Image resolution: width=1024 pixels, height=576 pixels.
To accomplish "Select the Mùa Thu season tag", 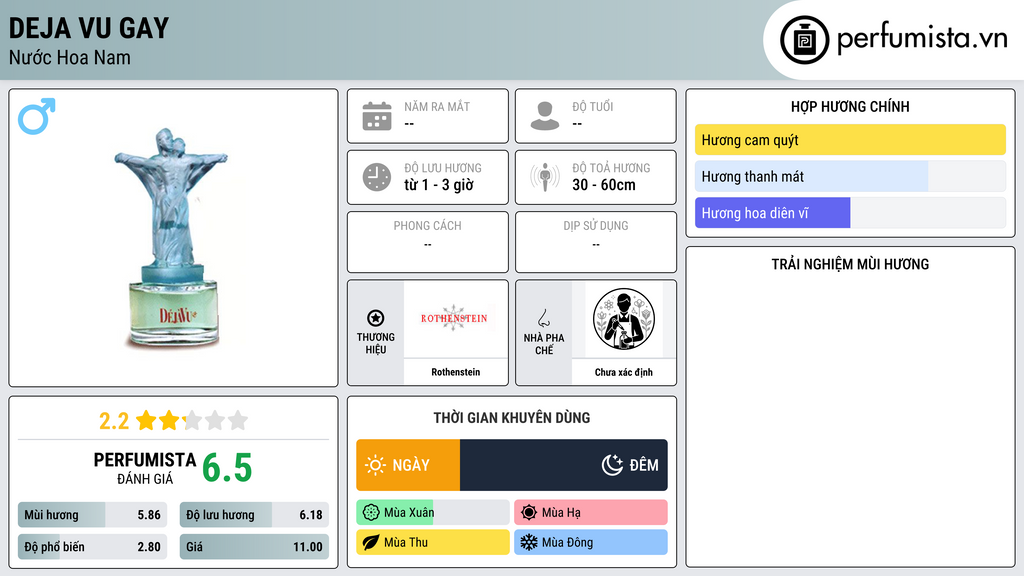I will click(432, 542).
